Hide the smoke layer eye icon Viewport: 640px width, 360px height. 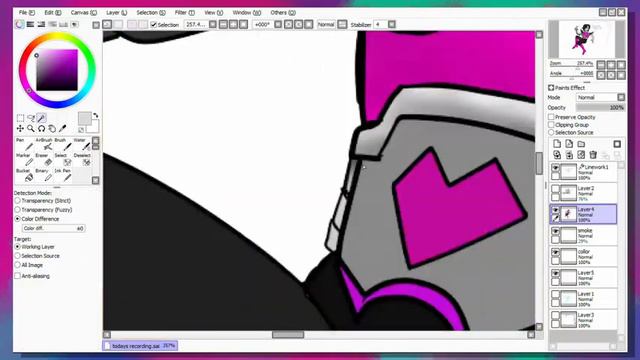[555, 231]
